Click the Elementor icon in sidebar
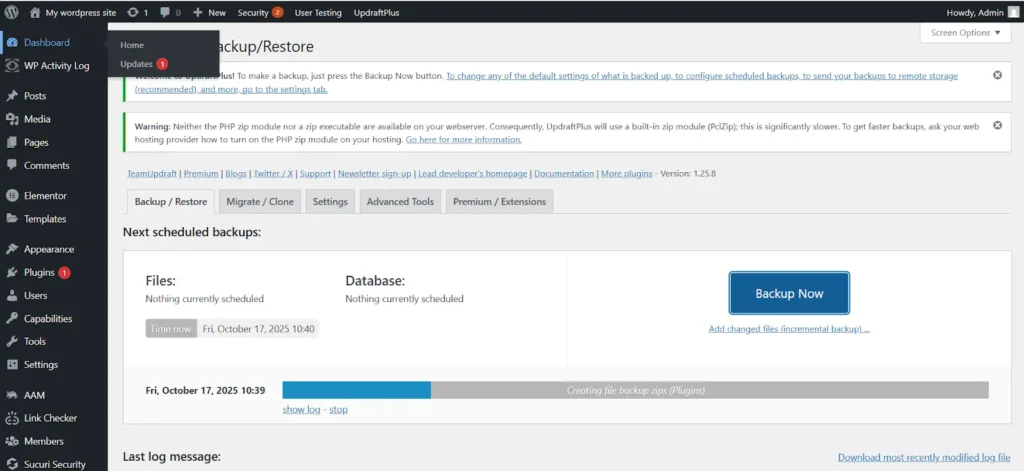The image size is (1024, 471). [x=12, y=195]
